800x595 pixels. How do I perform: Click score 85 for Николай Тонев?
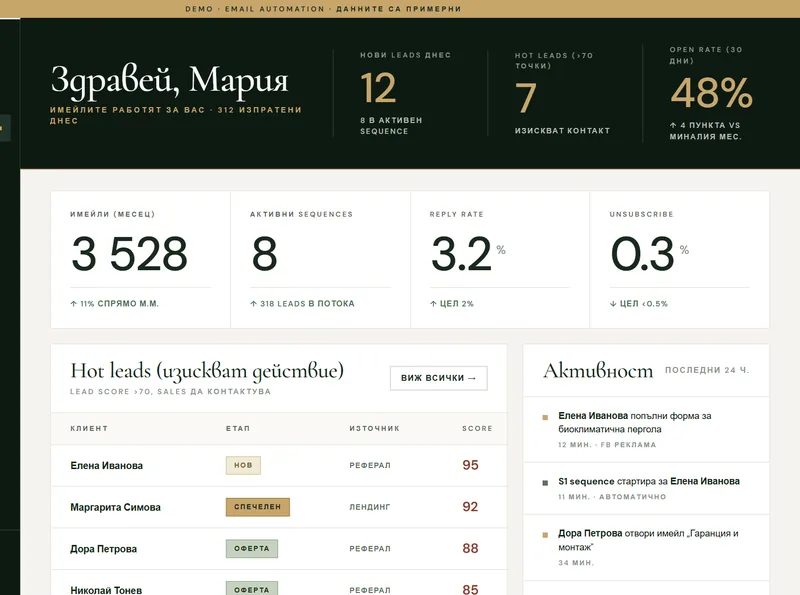click(x=470, y=589)
